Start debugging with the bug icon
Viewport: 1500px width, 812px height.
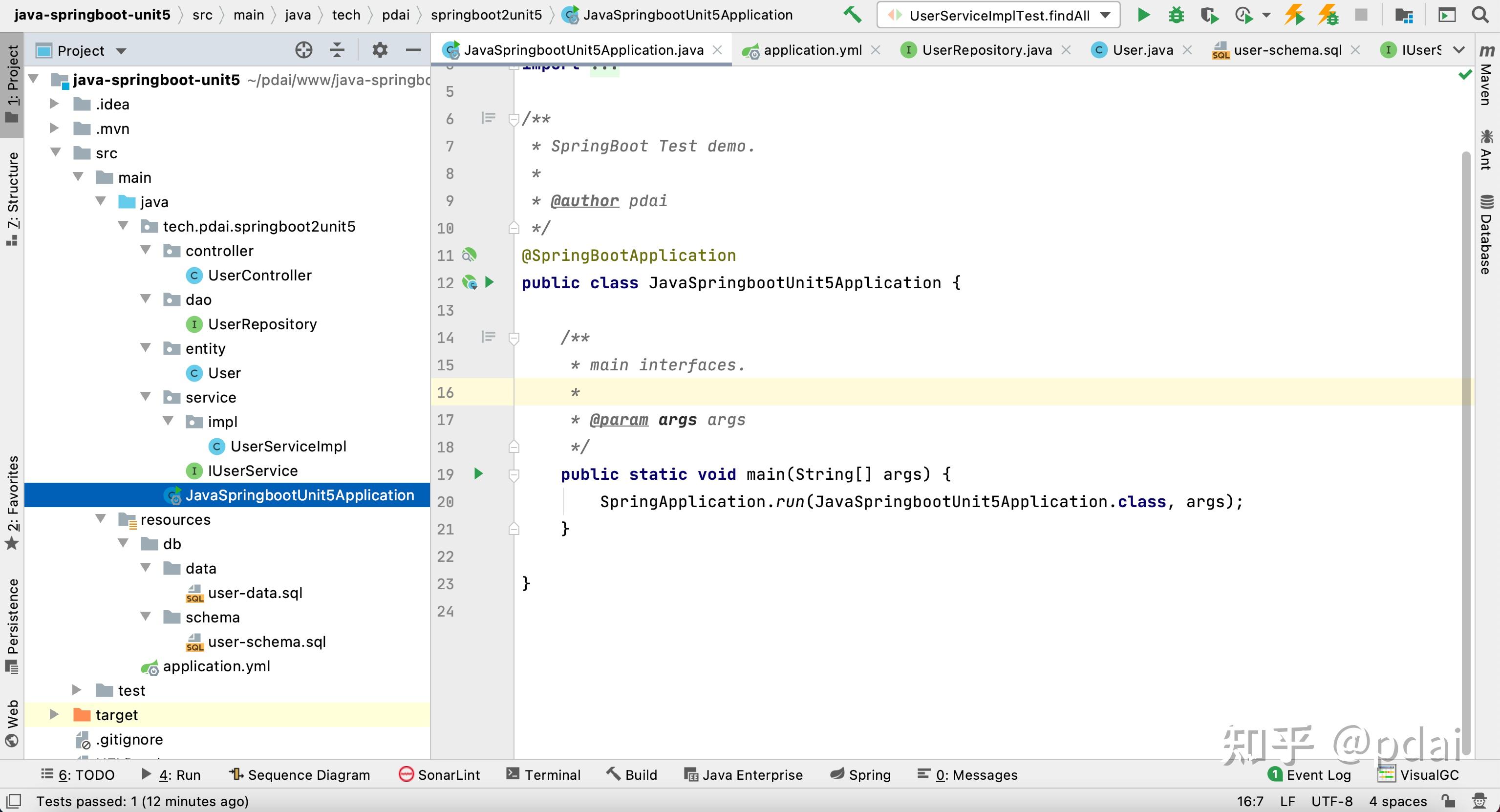[x=1176, y=15]
